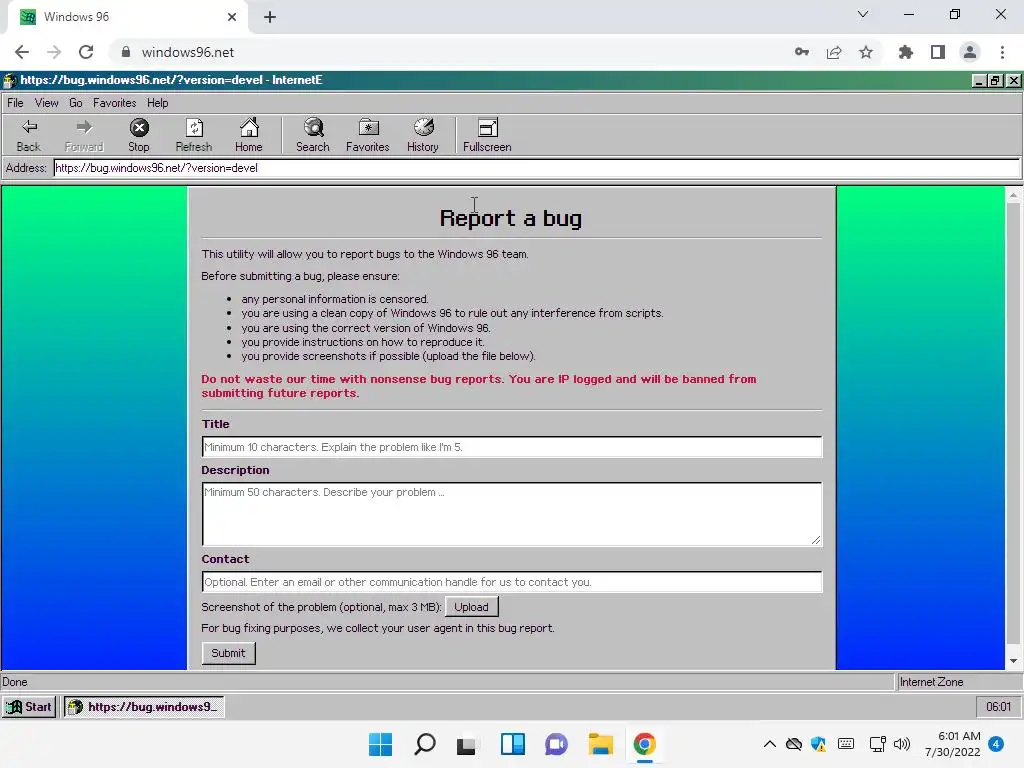
Task: Click the Internet Zone status indicator
Action: (x=958, y=682)
